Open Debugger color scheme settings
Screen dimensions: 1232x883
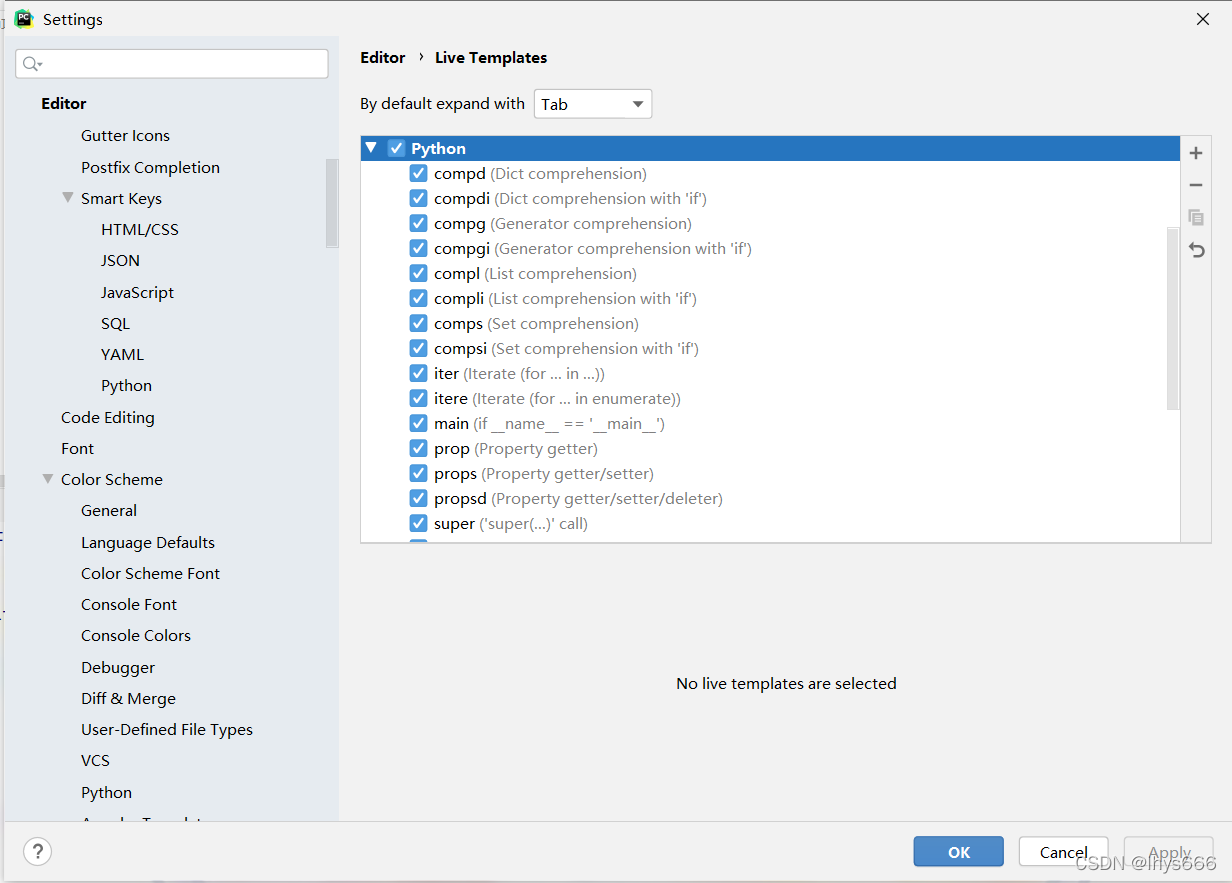point(118,667)
